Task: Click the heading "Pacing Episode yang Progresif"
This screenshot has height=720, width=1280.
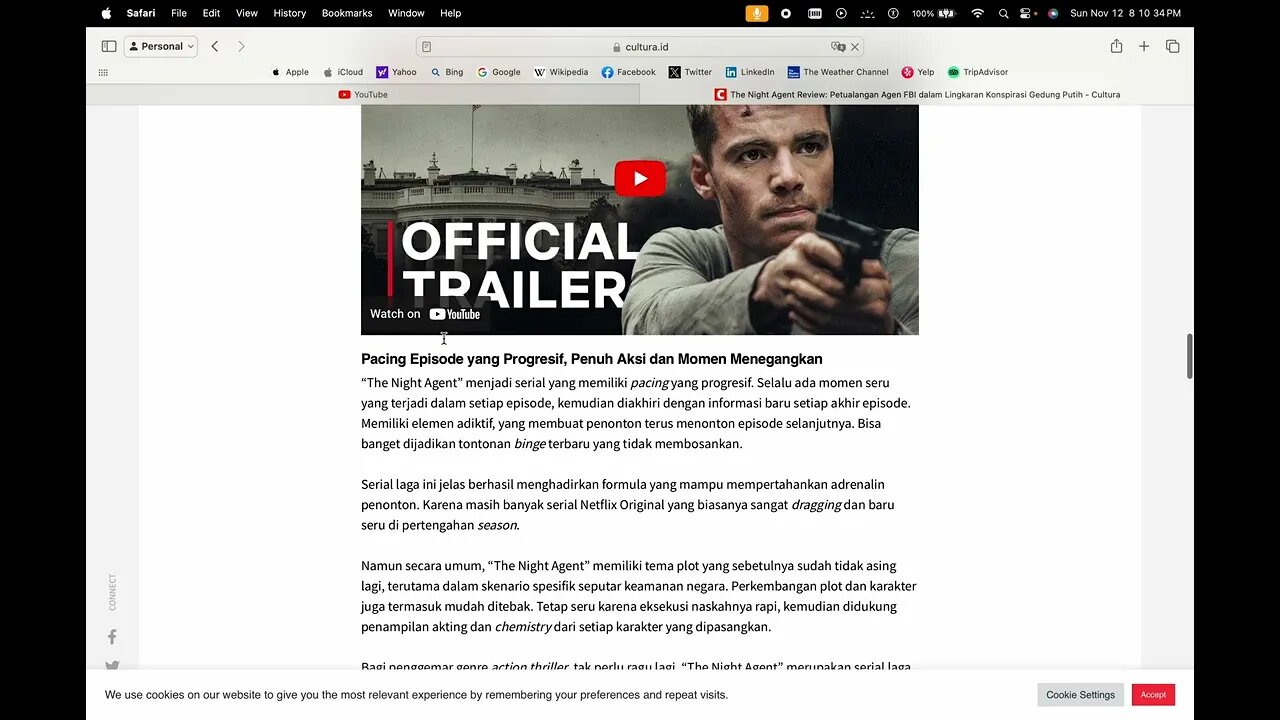Action: pyautogui.click(x=592, y=359)
